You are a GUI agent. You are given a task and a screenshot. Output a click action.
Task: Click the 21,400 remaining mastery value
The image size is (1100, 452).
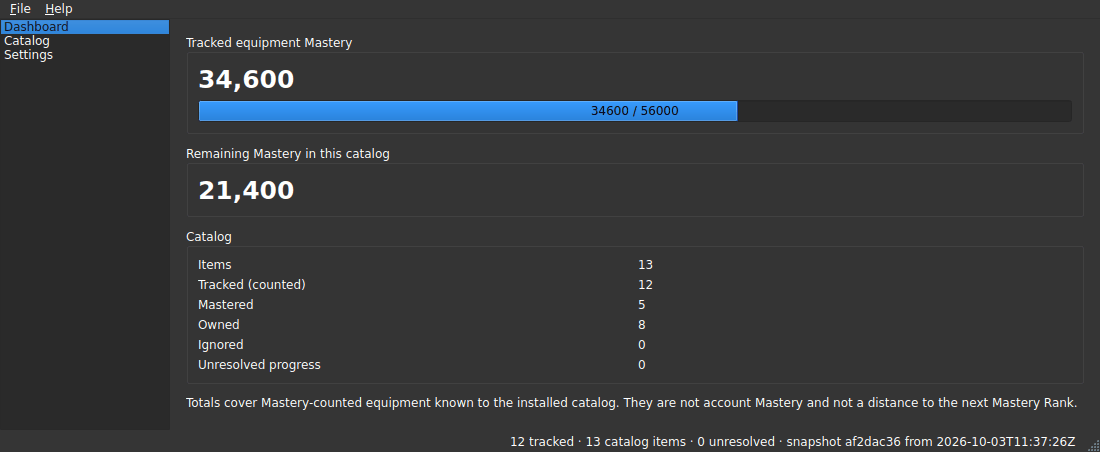click(246, 191)
